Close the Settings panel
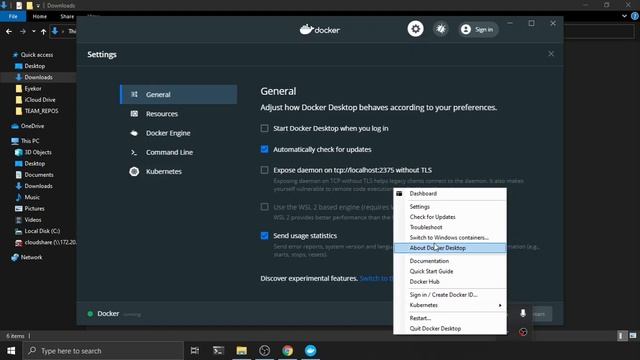The width and height of the screenshot is (640, 360). (551, 54)
